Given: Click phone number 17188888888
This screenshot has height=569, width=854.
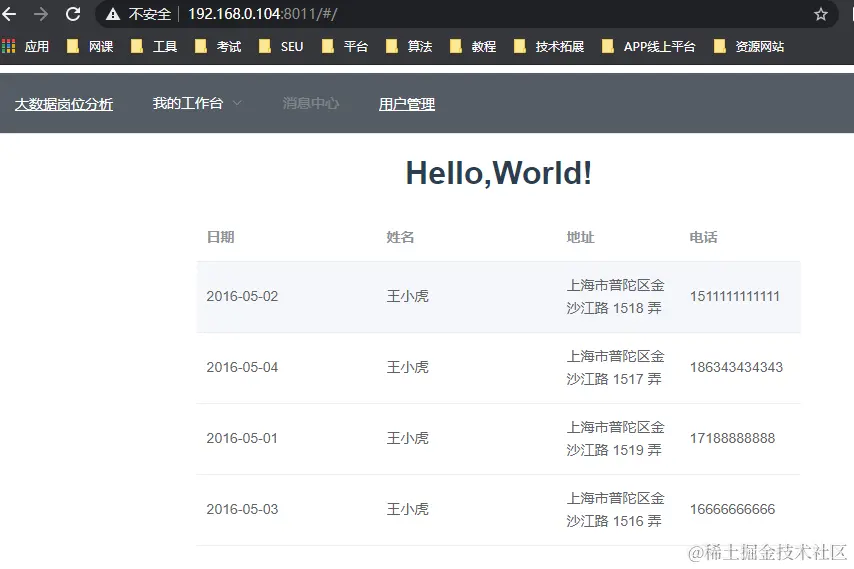Looking at the screenshot, I should tap(733, 438).
